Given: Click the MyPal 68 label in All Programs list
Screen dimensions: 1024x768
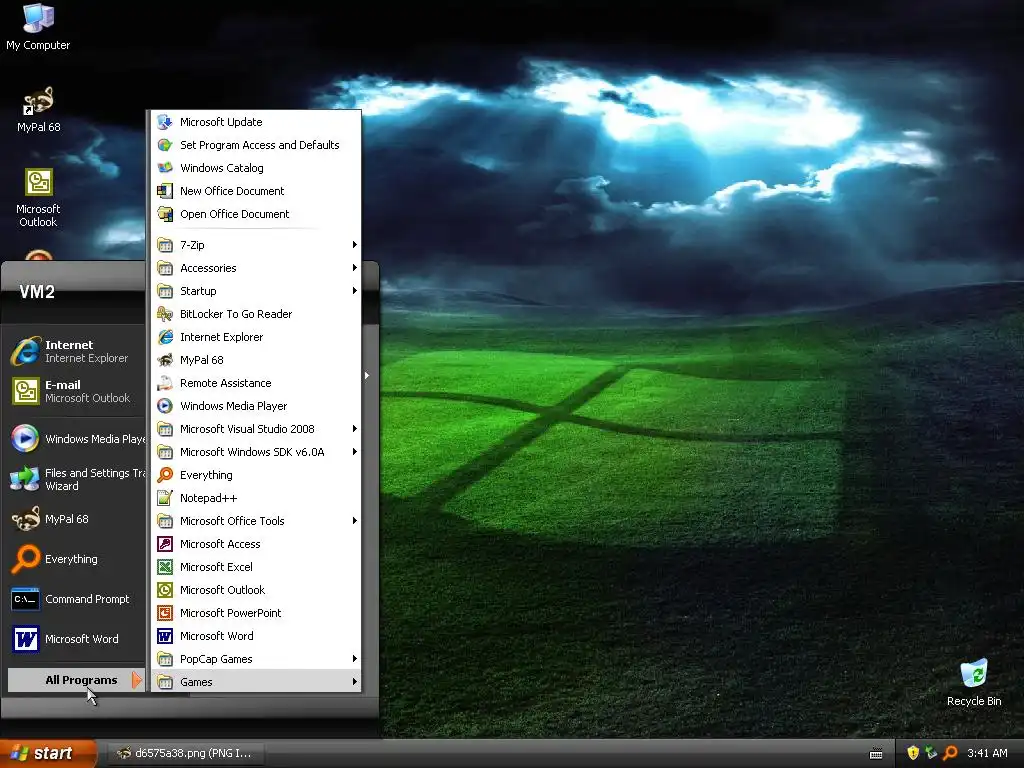Looking at the screenshot, I should click(x=202, y=360).
